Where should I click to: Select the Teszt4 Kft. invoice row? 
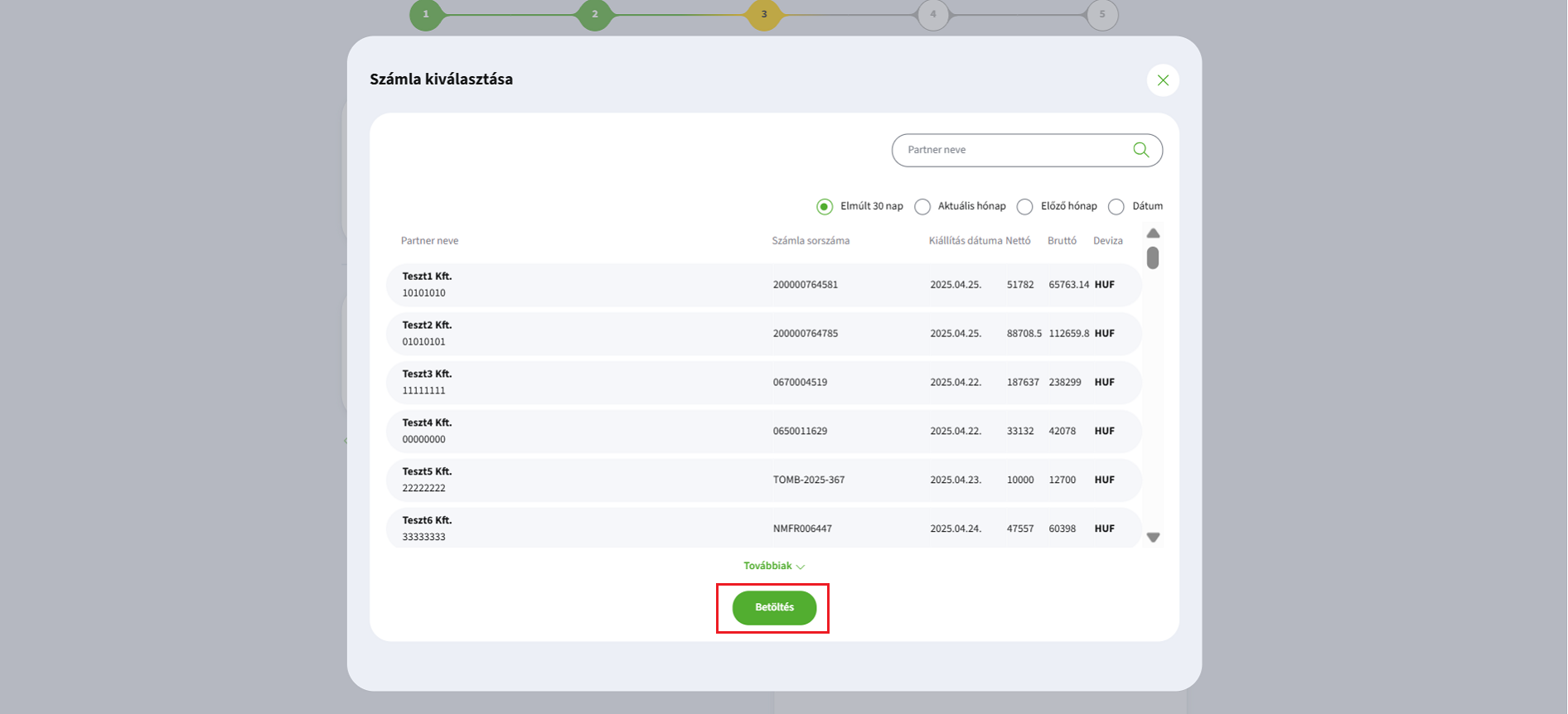click(x=762, y=432)
